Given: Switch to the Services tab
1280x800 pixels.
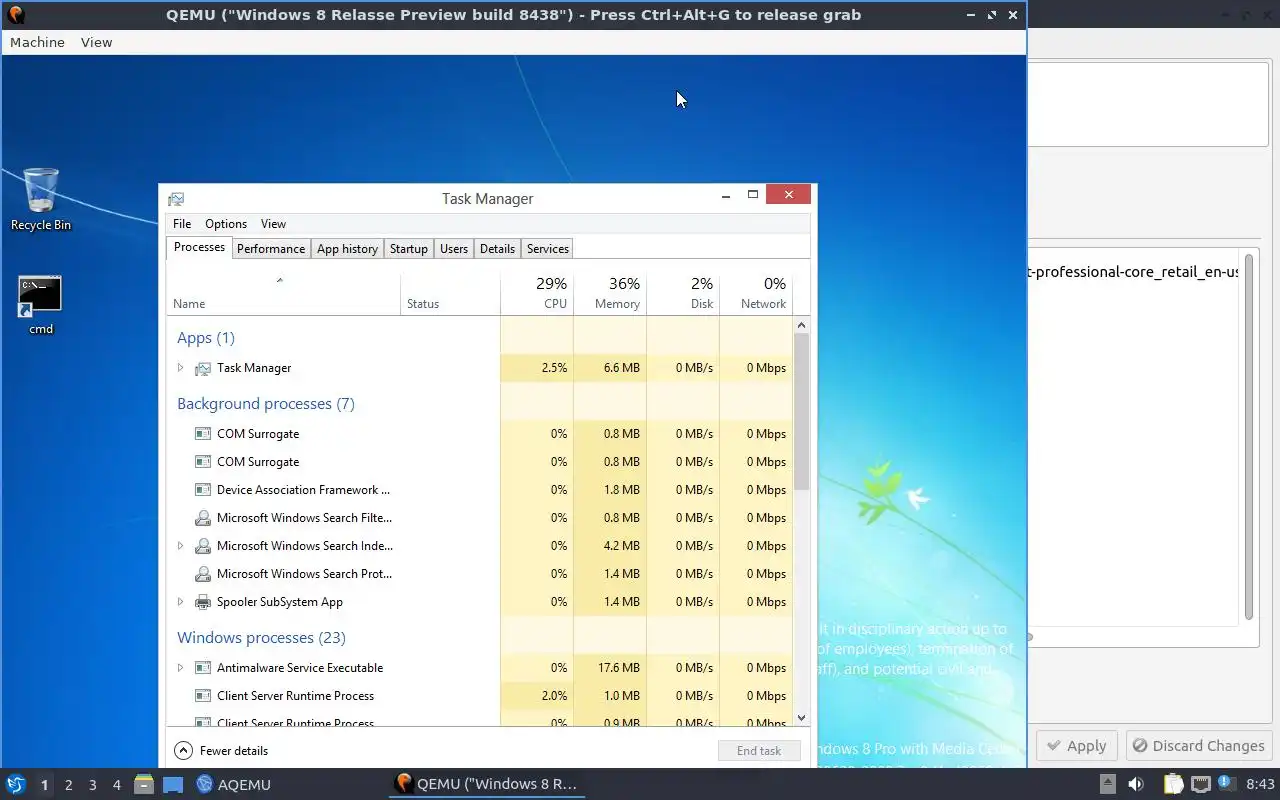Looking at the screenshot, I should pos(548,249).
